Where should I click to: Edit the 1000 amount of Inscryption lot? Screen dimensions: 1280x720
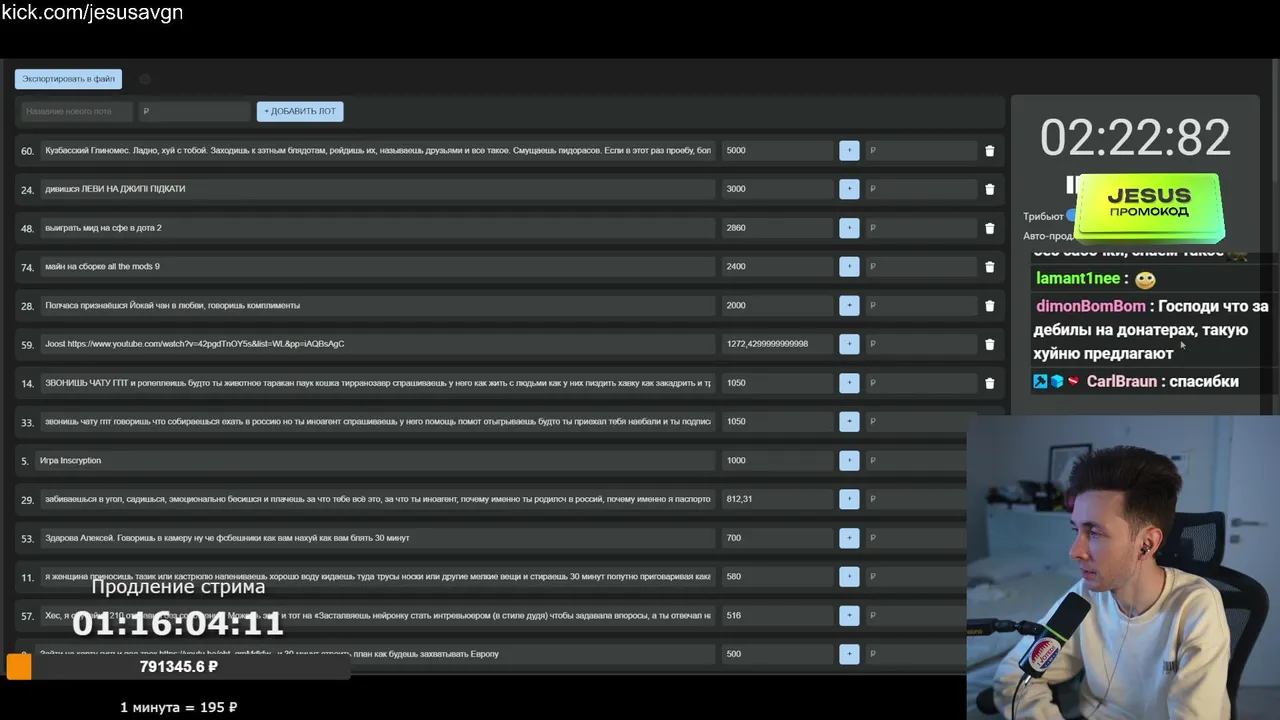click(778, 460)
